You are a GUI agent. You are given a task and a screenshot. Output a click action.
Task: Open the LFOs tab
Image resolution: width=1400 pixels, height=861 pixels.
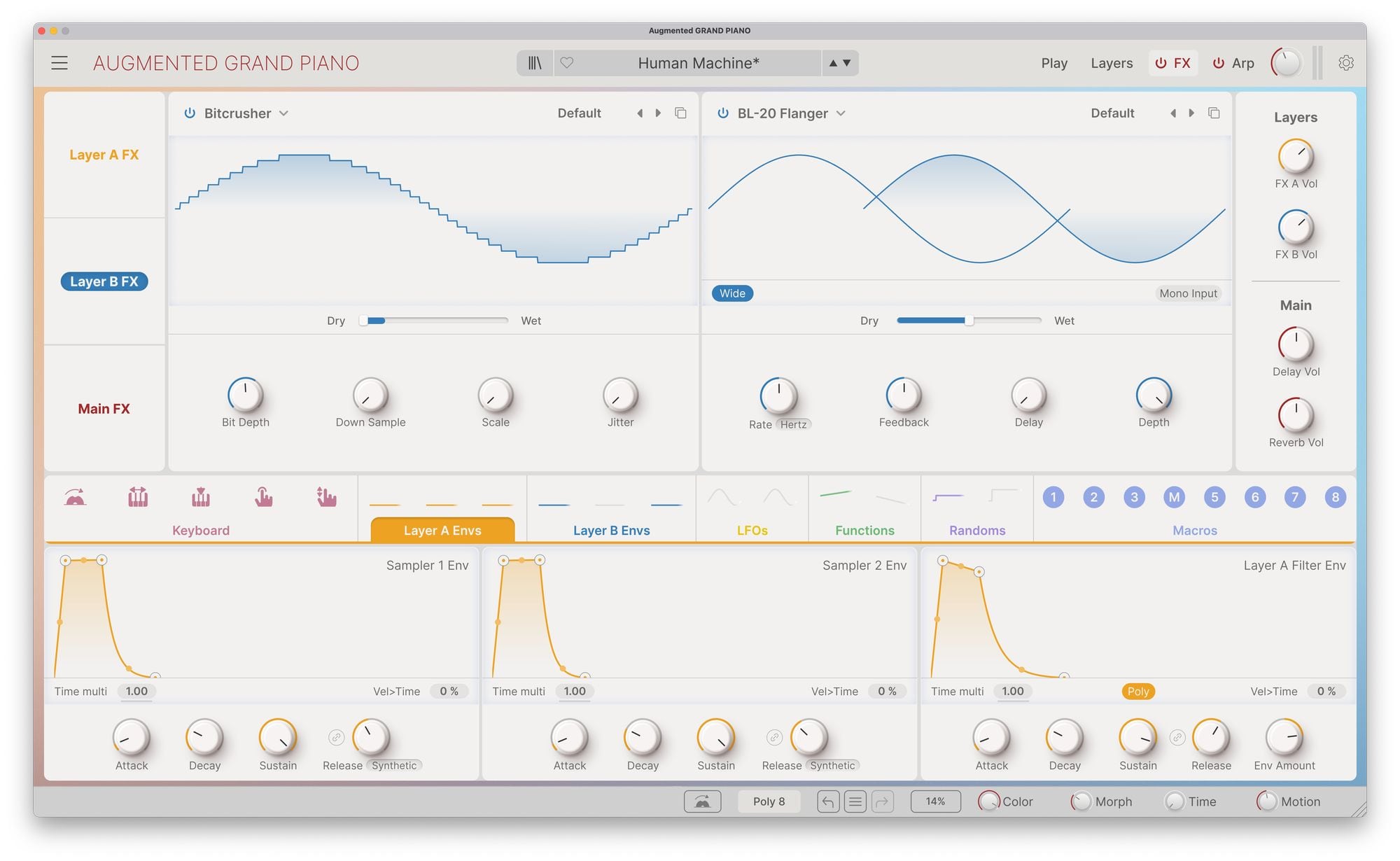752,530
